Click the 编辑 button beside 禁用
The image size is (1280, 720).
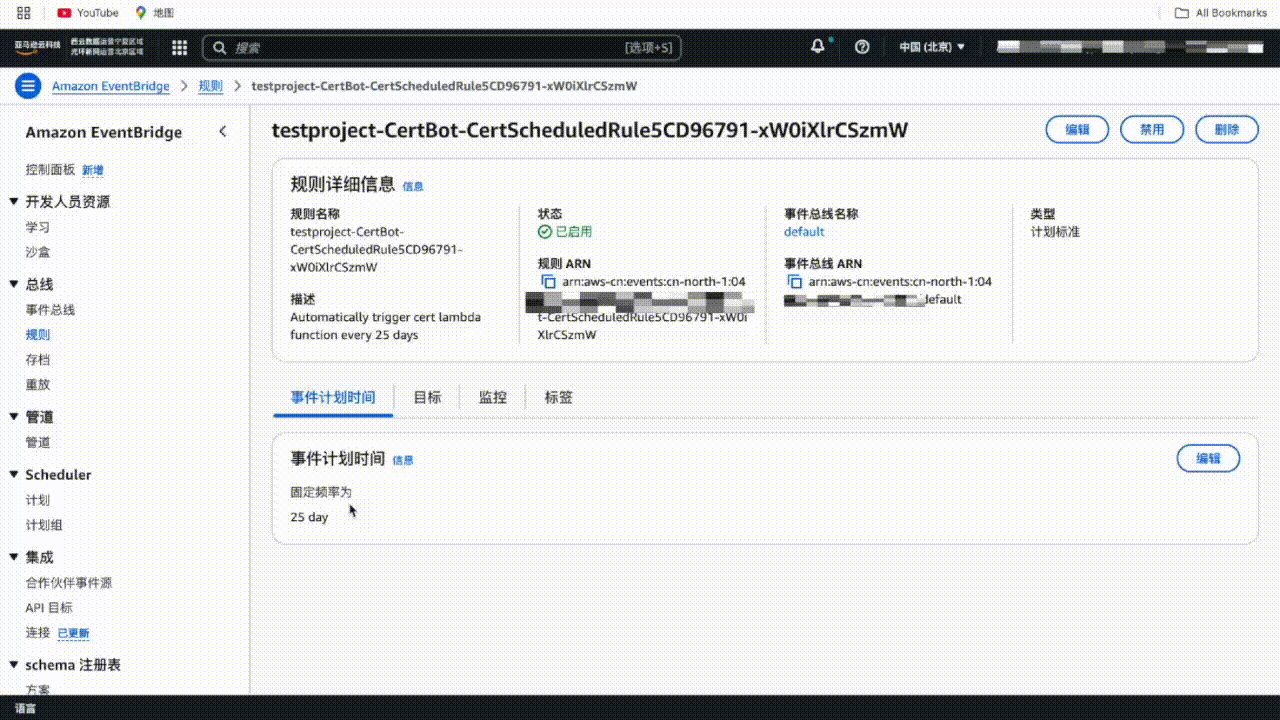1077,129
